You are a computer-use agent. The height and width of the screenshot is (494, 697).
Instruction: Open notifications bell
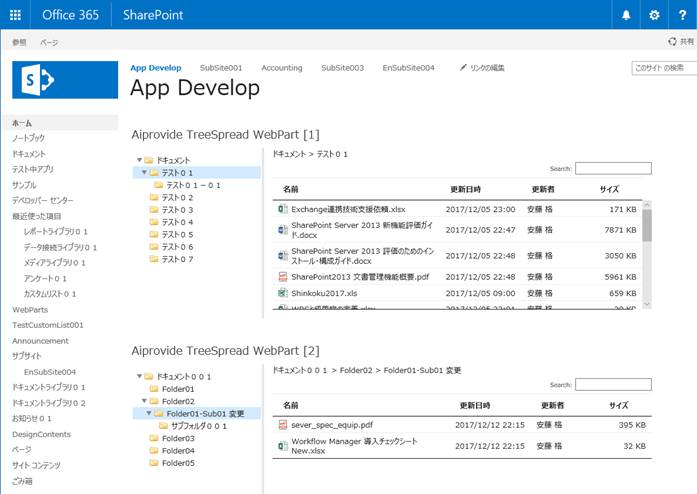(x=626, y=15)
